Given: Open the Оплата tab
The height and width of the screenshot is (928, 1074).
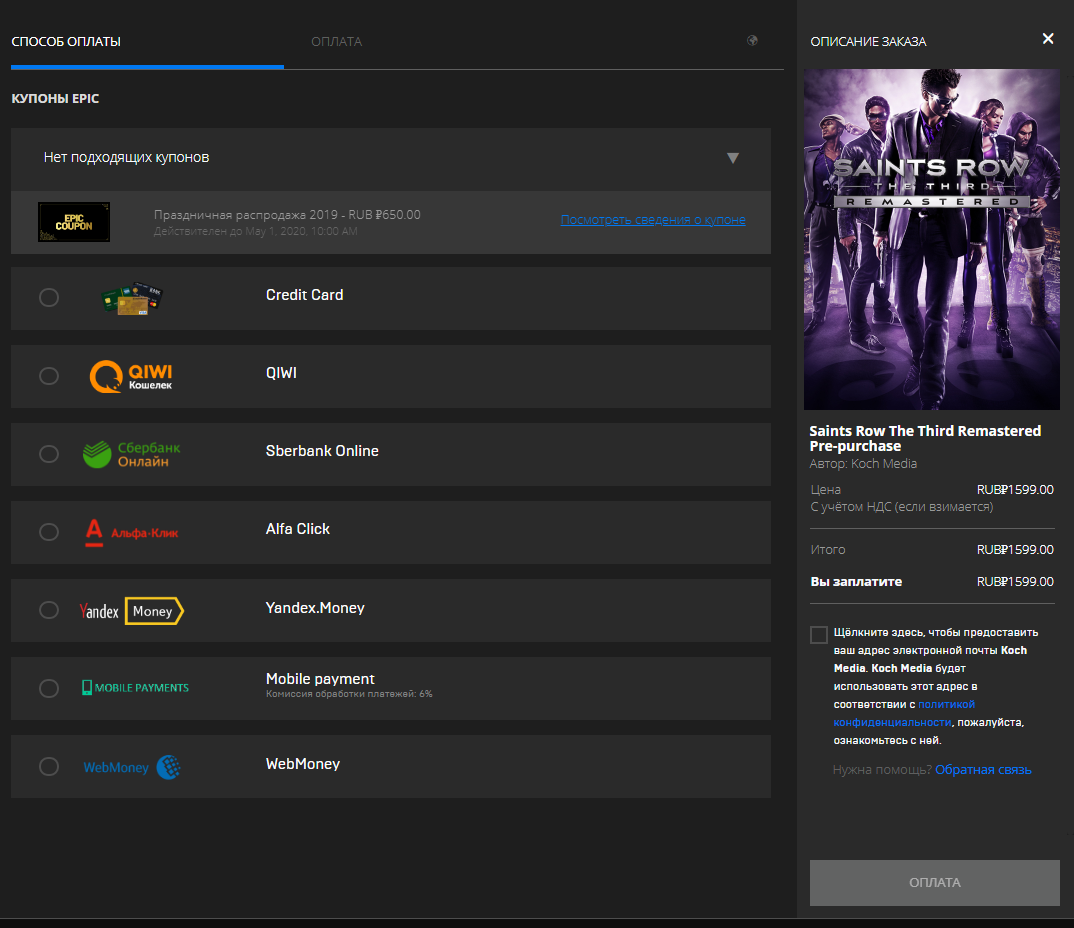Looking at the screenshot, I should coord(336,42).
